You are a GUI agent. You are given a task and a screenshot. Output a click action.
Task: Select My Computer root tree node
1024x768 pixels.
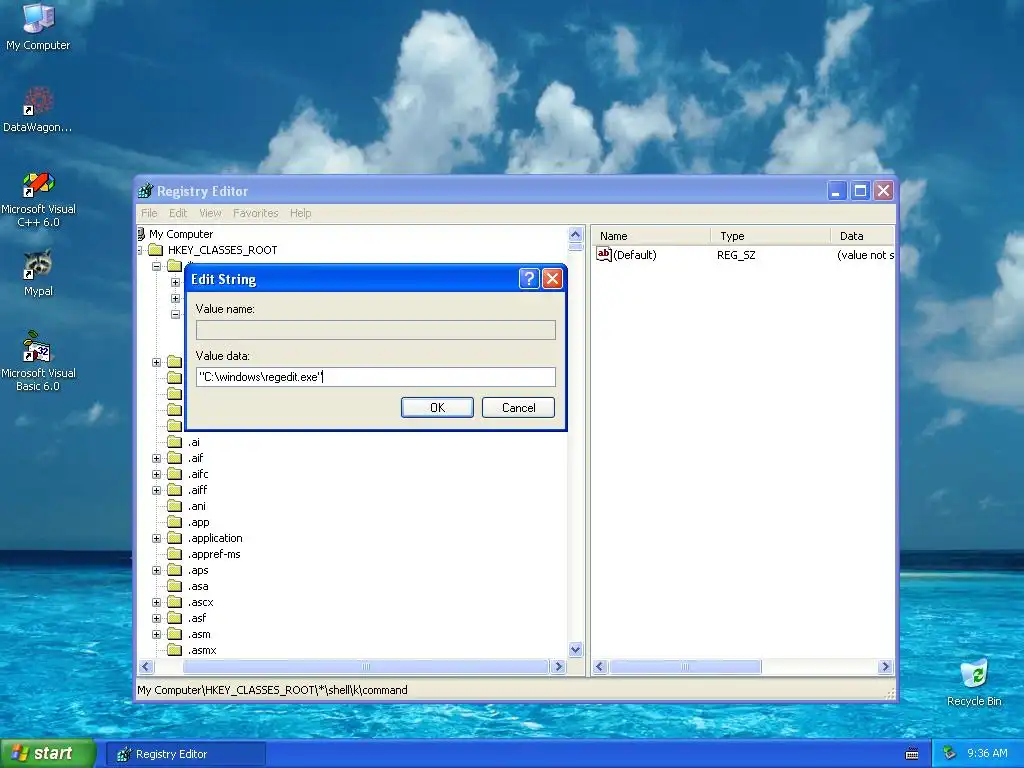click(181, 234)
